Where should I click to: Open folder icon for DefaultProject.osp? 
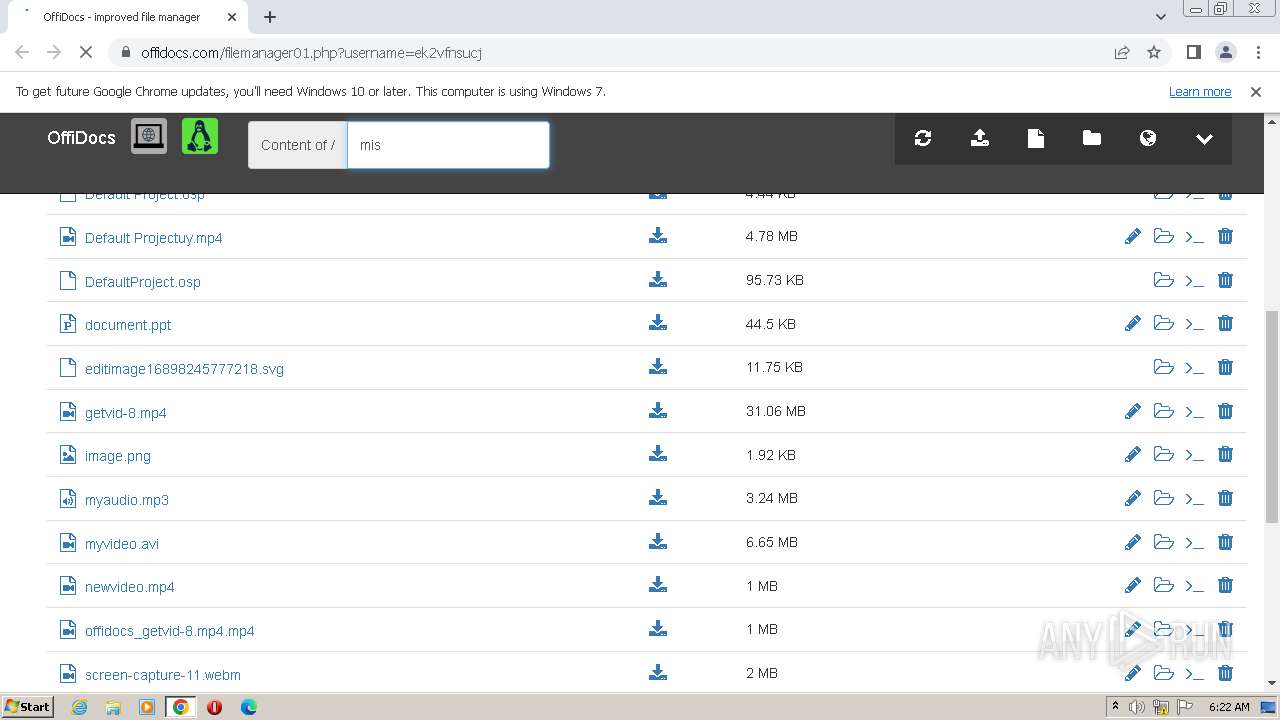tap(1163, 280)
